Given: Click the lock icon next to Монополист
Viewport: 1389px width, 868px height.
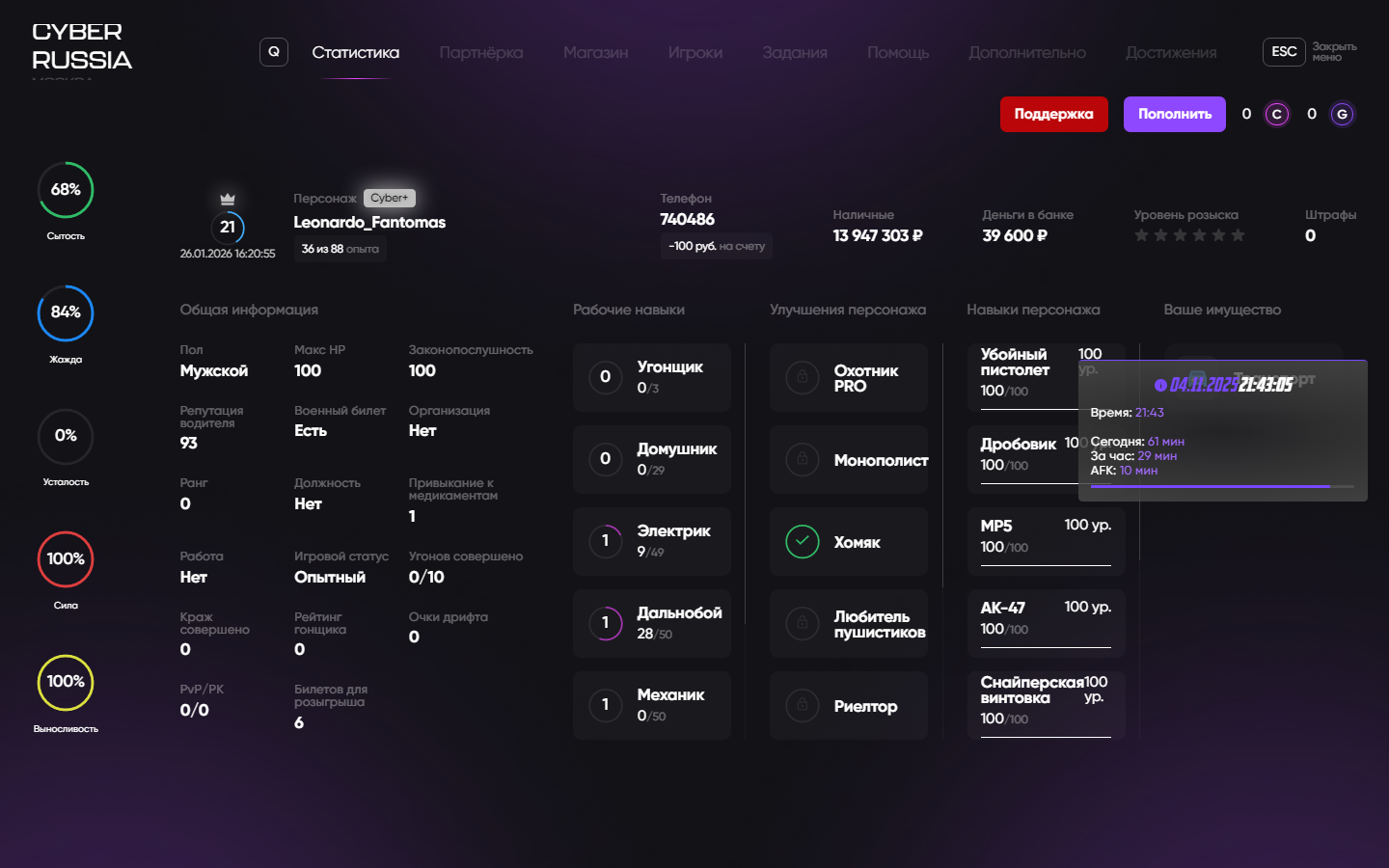Looking at the screenshot, I should click(802, 460).
